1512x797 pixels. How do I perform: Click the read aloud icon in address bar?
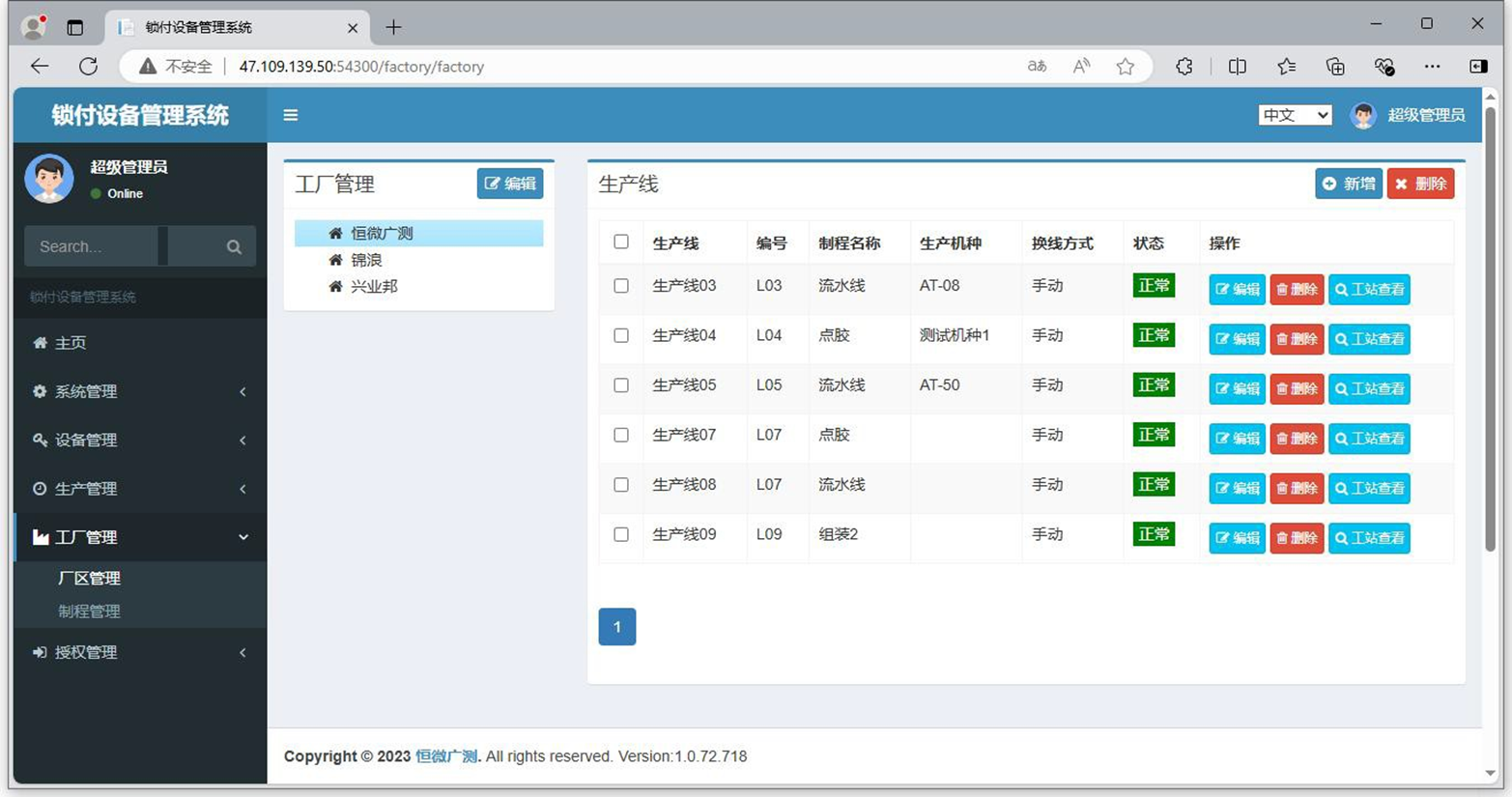pyautogui.click(x=1081, y=67)
